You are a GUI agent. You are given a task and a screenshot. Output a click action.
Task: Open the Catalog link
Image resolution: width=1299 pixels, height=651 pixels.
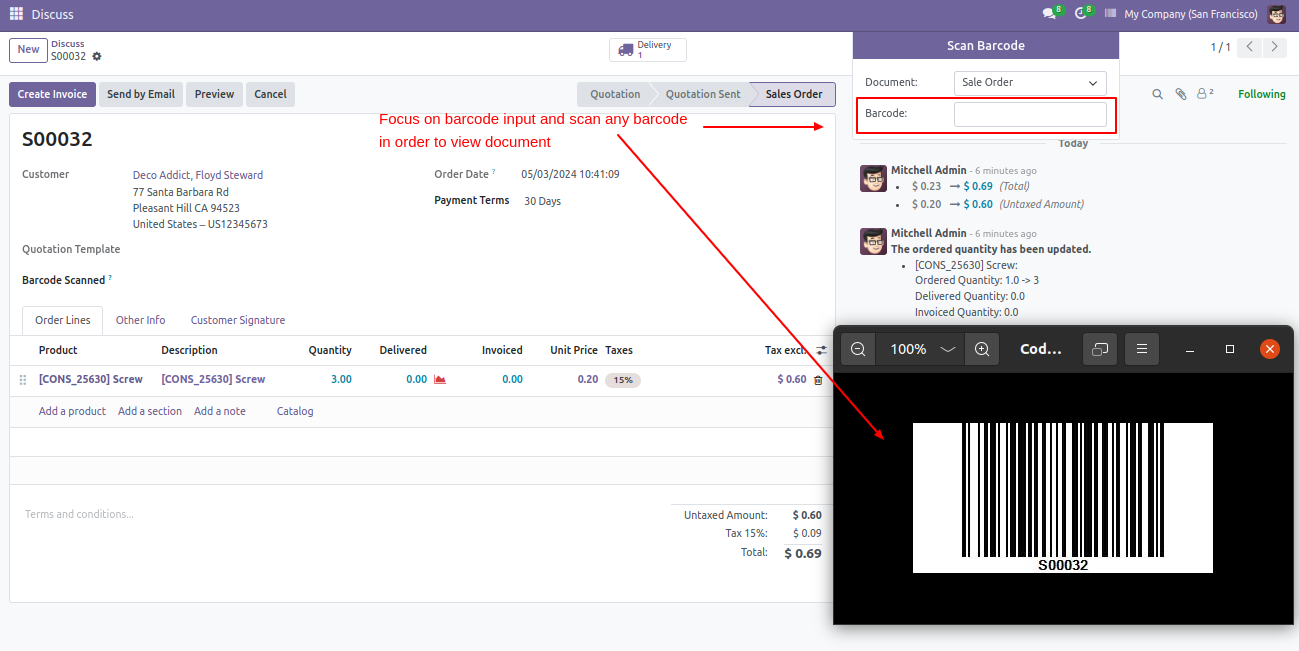pyautogui.click(x=295, y=411)
